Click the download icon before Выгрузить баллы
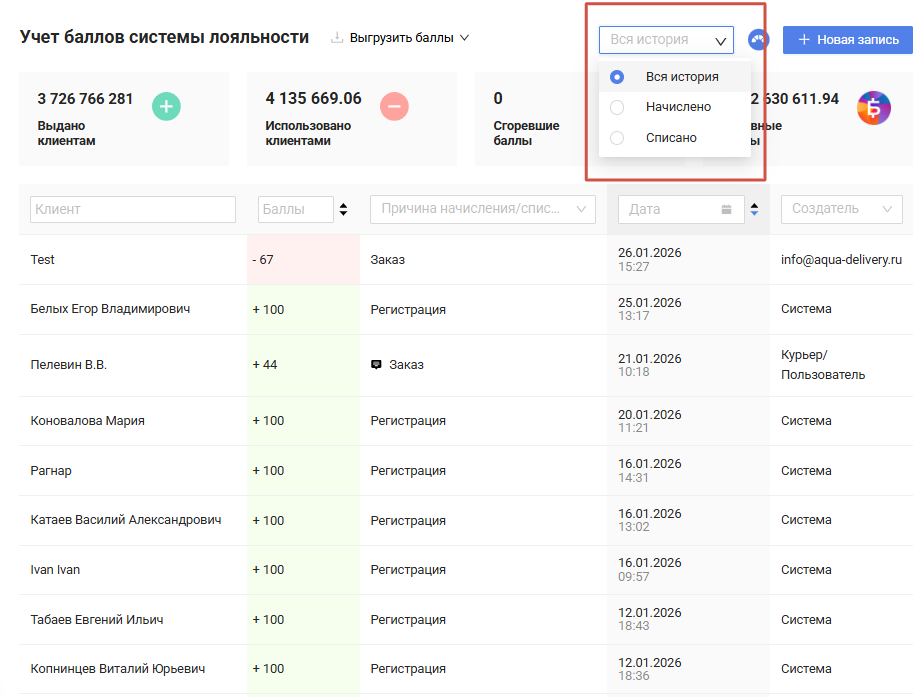Screen dimensions: 923x697 [337, 38]
